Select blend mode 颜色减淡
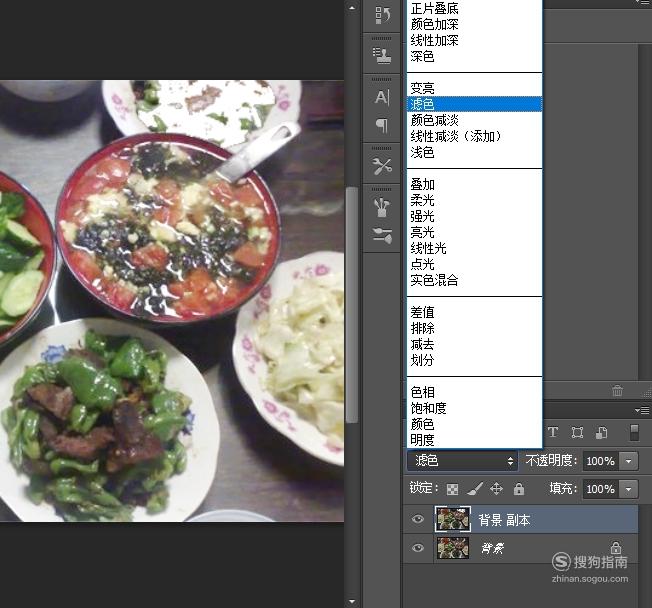This screenshot has height=608, width=652. (475, 120)
